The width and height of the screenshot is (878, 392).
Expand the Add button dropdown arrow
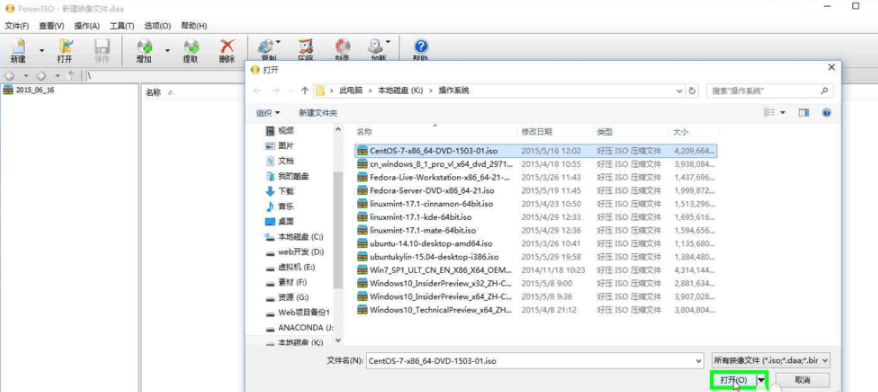(x=167, y=50)
